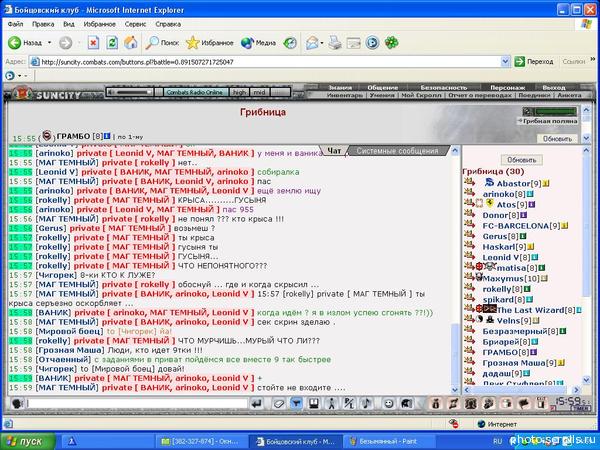Go back with the Назад button
This screenshot has height=450, width=600.
point(25,42)
